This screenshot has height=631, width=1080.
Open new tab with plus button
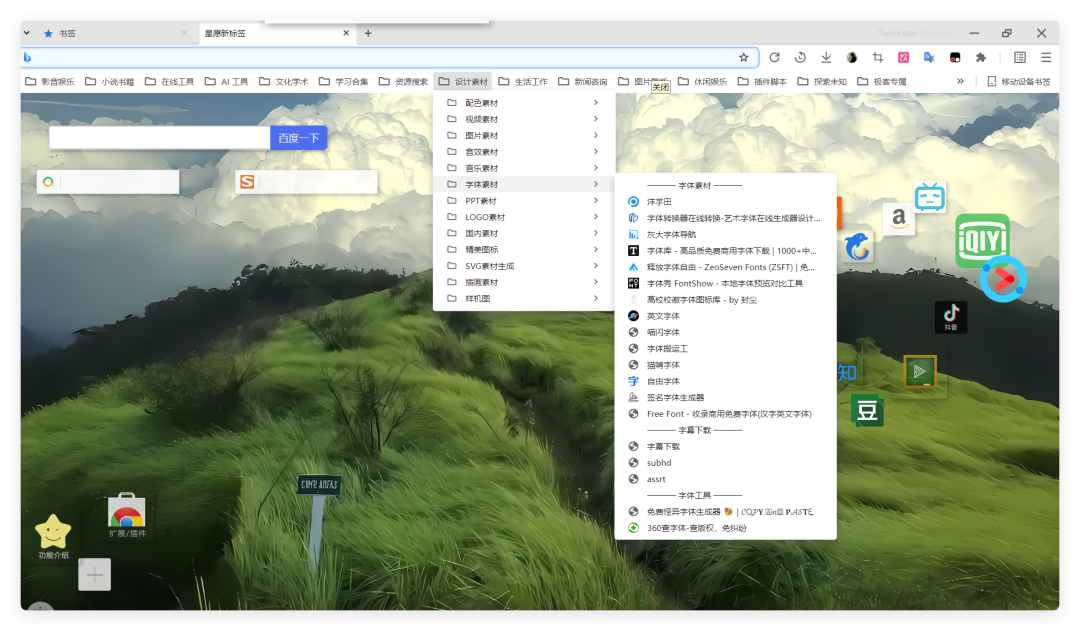coord(368,33)
